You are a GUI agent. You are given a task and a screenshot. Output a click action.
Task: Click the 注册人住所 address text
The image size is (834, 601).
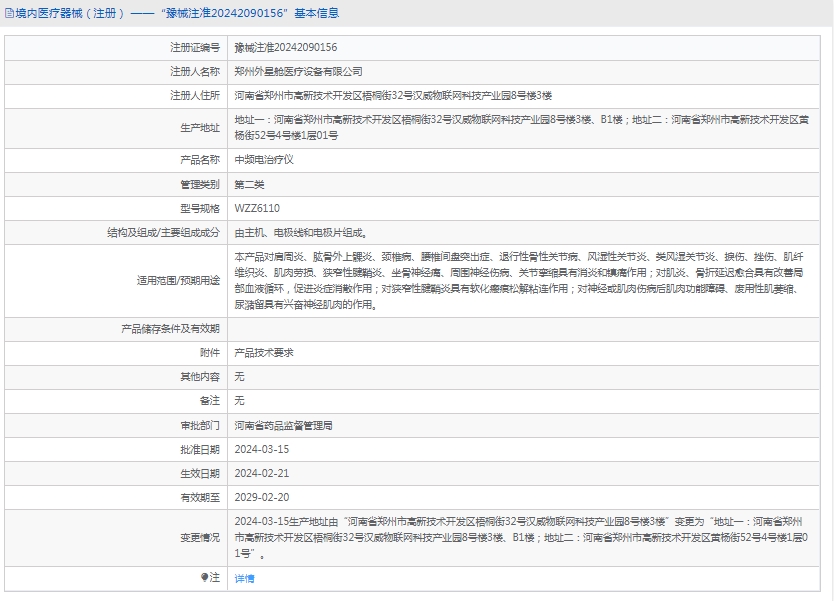pyautogui.click(x=392, y=95)
